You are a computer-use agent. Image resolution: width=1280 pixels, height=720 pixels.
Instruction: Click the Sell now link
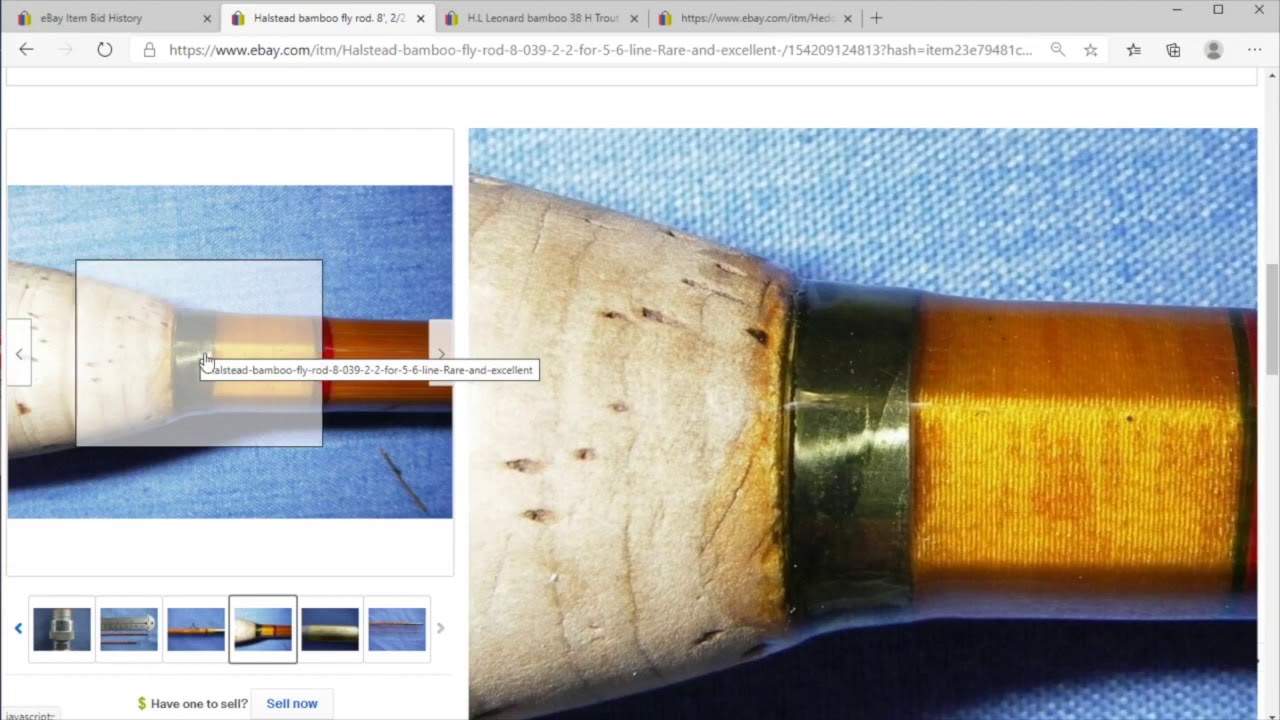click(x=292, y=703)
